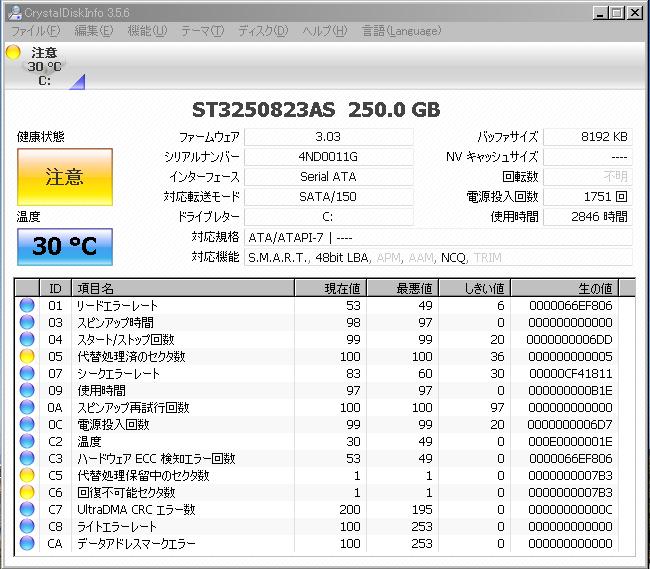Click the しきい値 column header

[x=475, y=288]
